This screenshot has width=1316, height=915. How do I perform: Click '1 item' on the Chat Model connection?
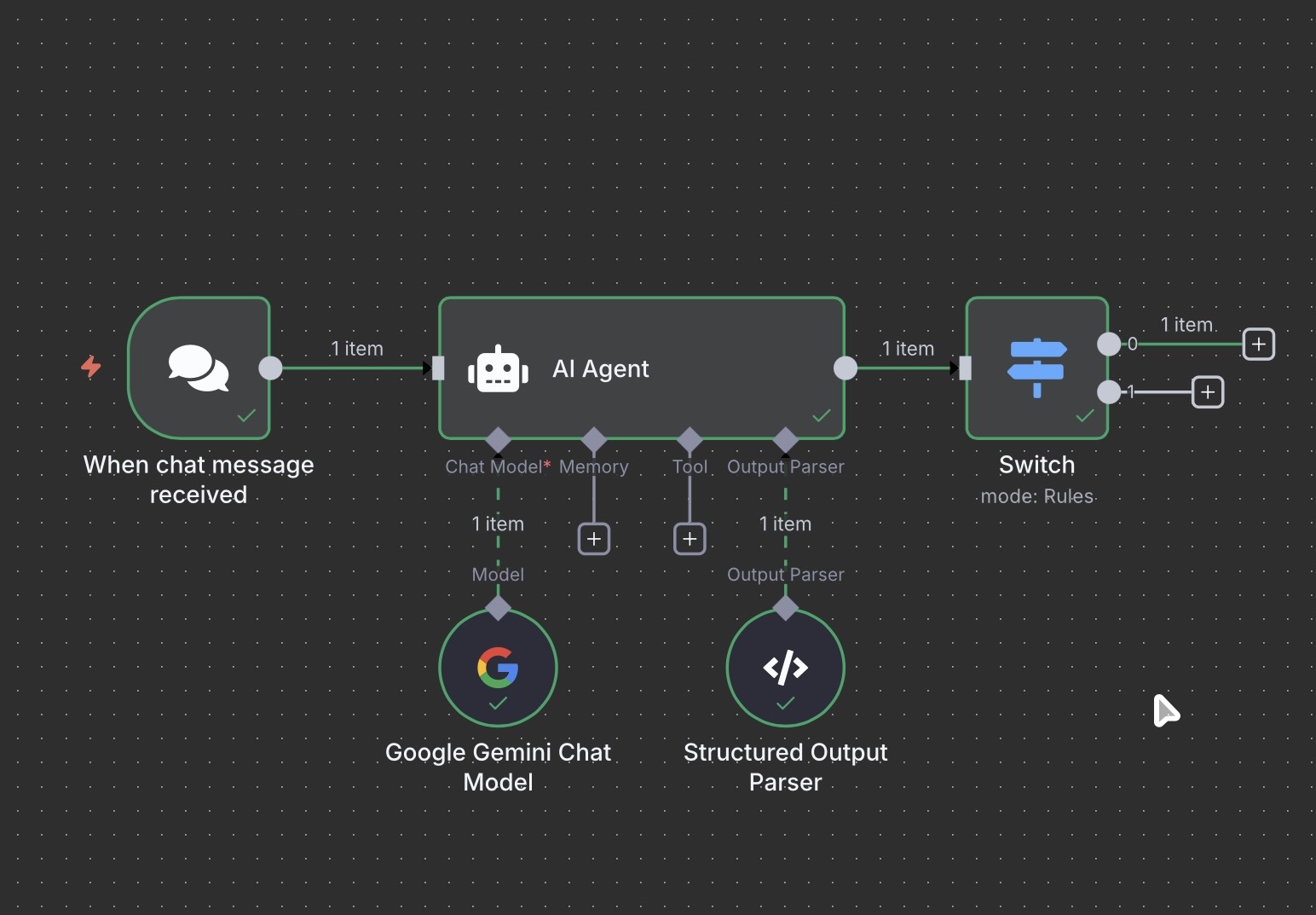coord(498,524)
